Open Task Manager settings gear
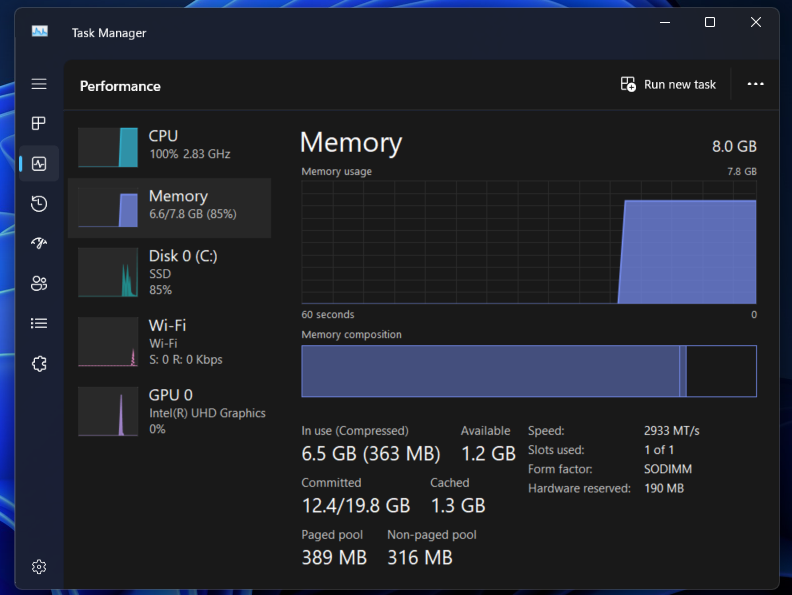Viewport: 792px width, 595px height. click(39, 567)
